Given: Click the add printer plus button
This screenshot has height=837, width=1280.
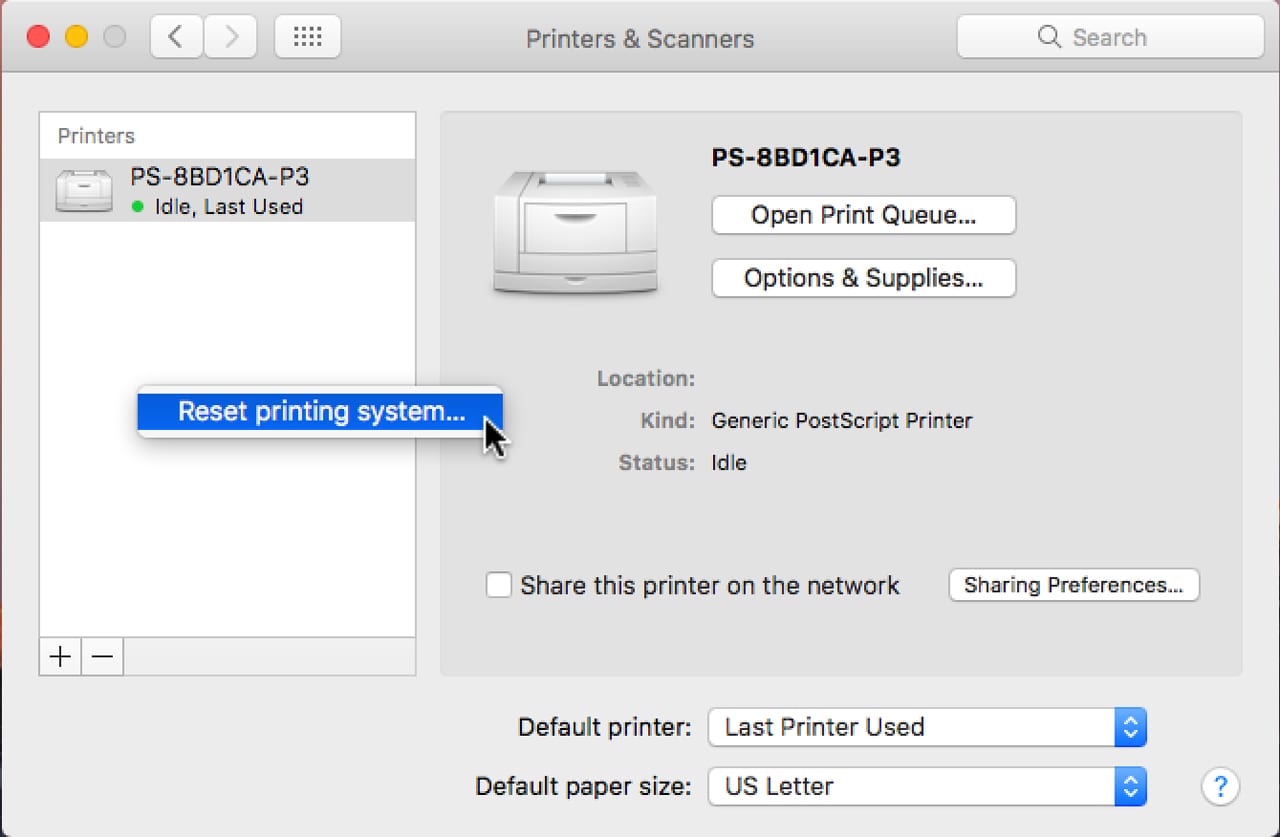Looking at the screenshot, I should [60, 657].
